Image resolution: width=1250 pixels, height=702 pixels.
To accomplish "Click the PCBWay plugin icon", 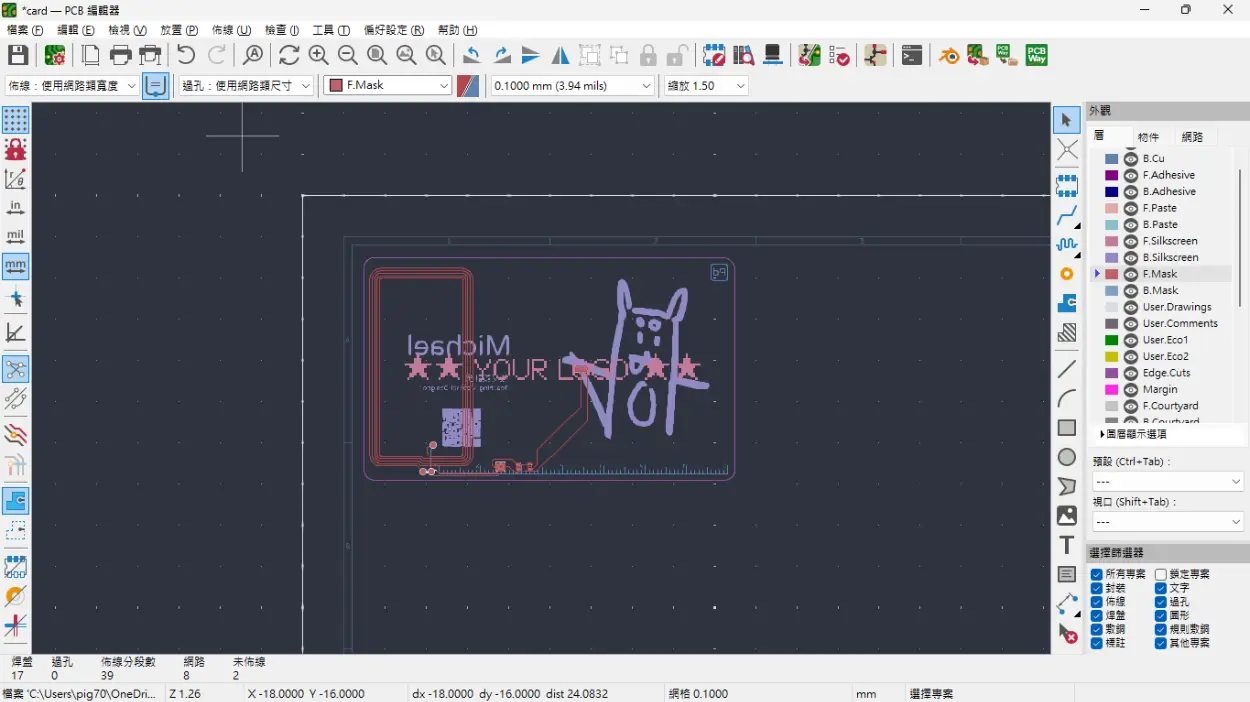I will 1037,55.
